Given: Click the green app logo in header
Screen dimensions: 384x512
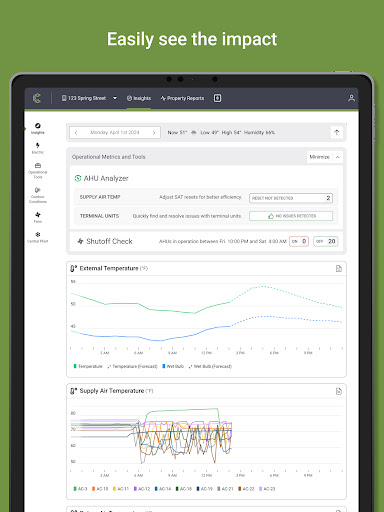Looking at the screenshot, I should click(37, 98).
